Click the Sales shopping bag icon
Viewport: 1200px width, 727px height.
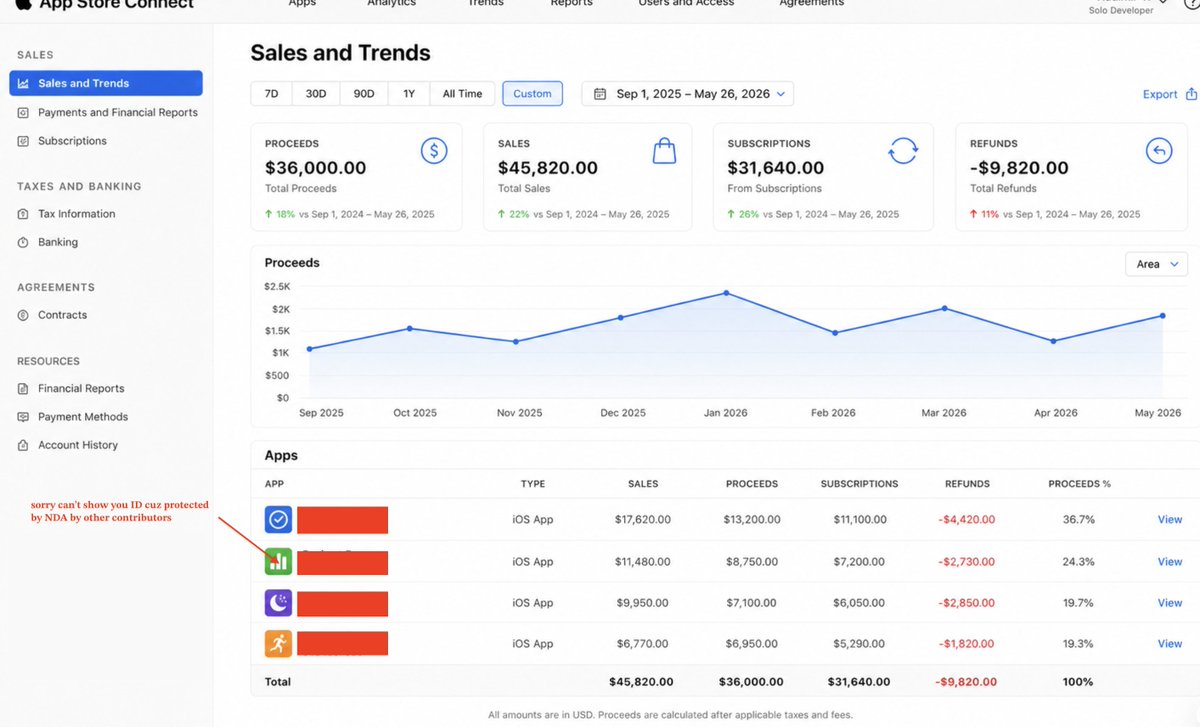click(664, 151)
